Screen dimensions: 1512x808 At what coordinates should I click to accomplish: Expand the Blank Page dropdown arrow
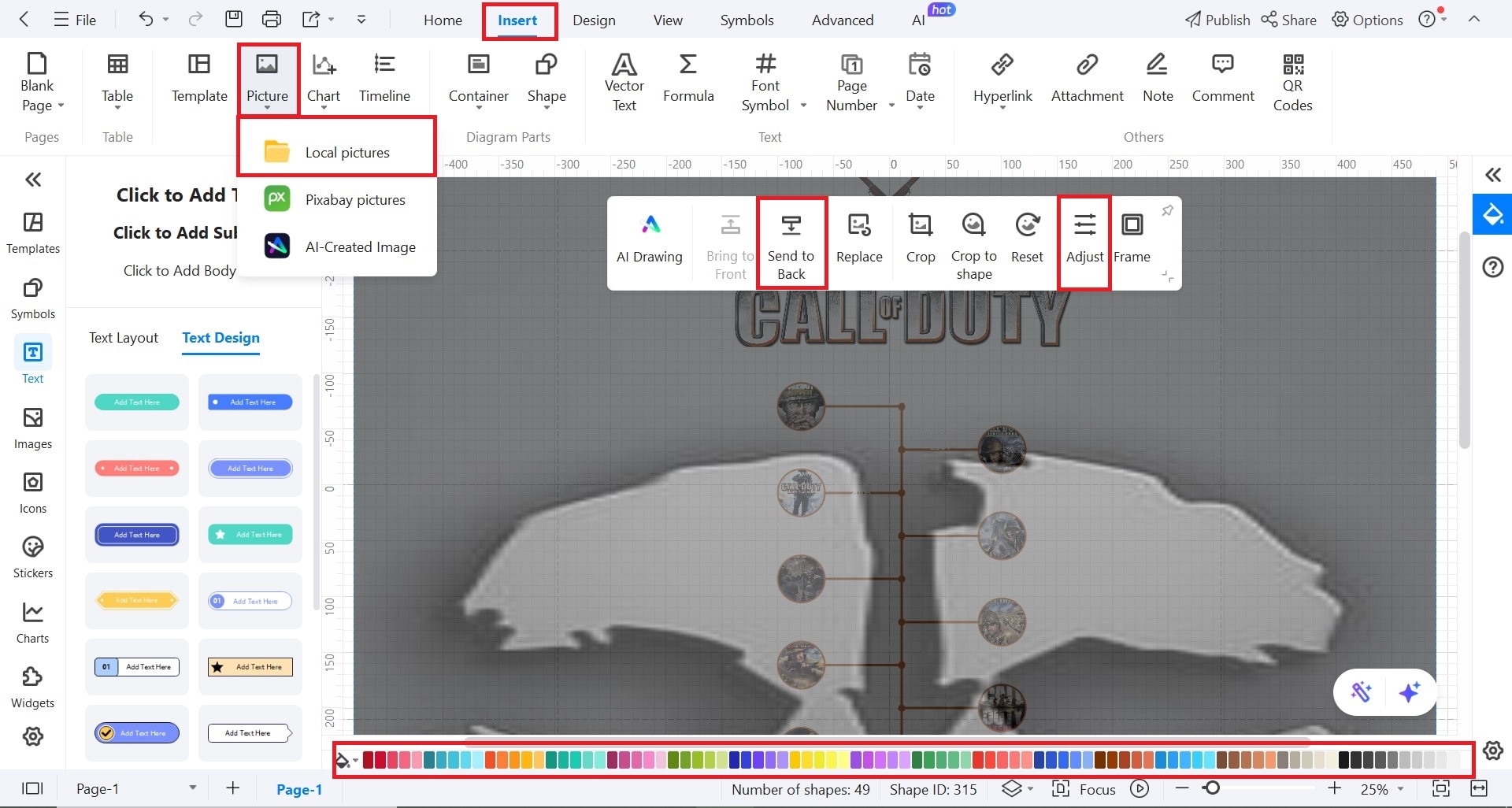[x=61, y=106]
